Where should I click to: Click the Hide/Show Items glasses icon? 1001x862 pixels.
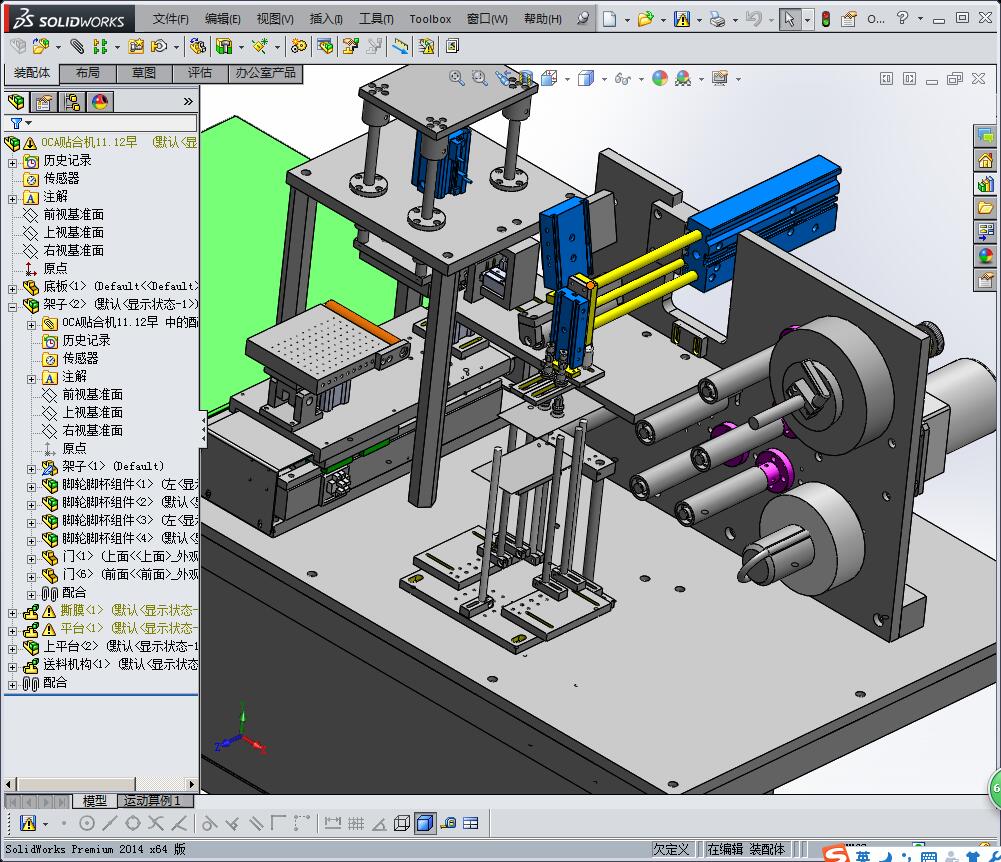(x=622, y=78)
